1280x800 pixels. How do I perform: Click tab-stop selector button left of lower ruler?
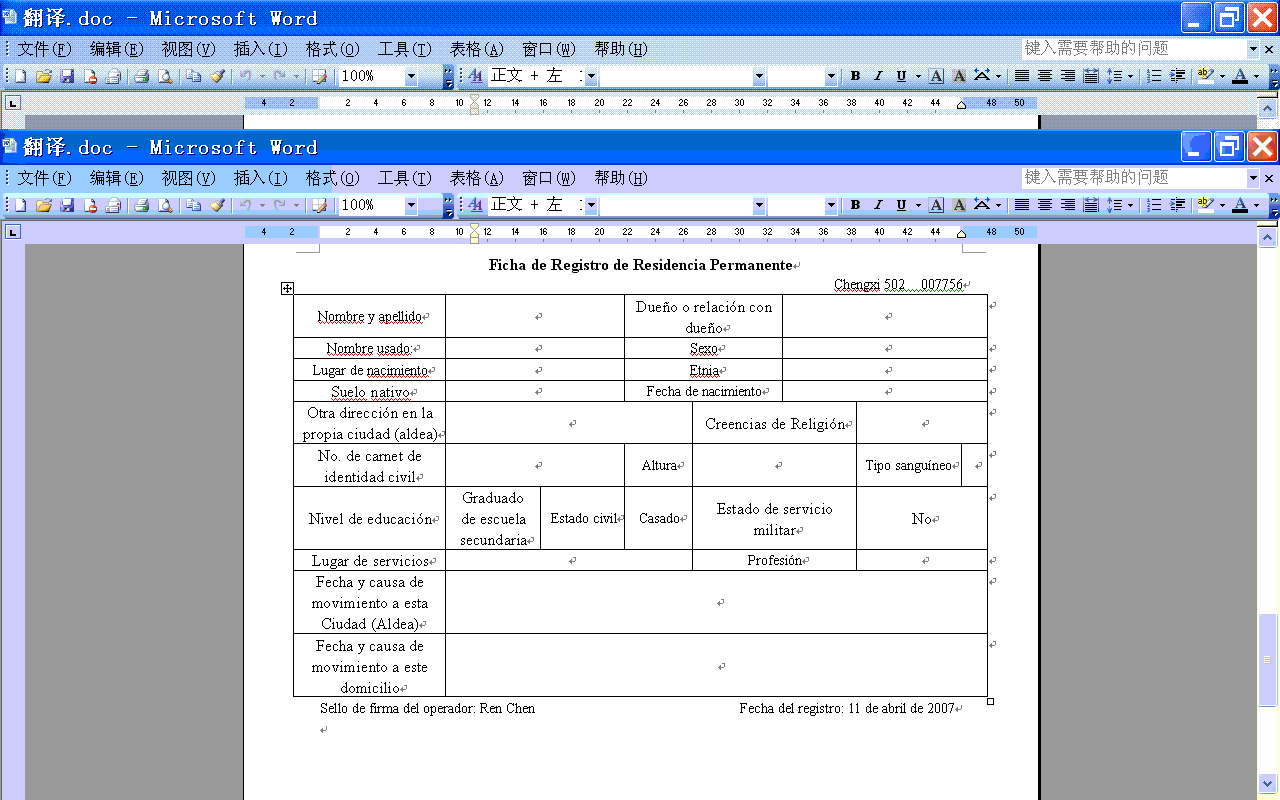click(x=12, y=232)
